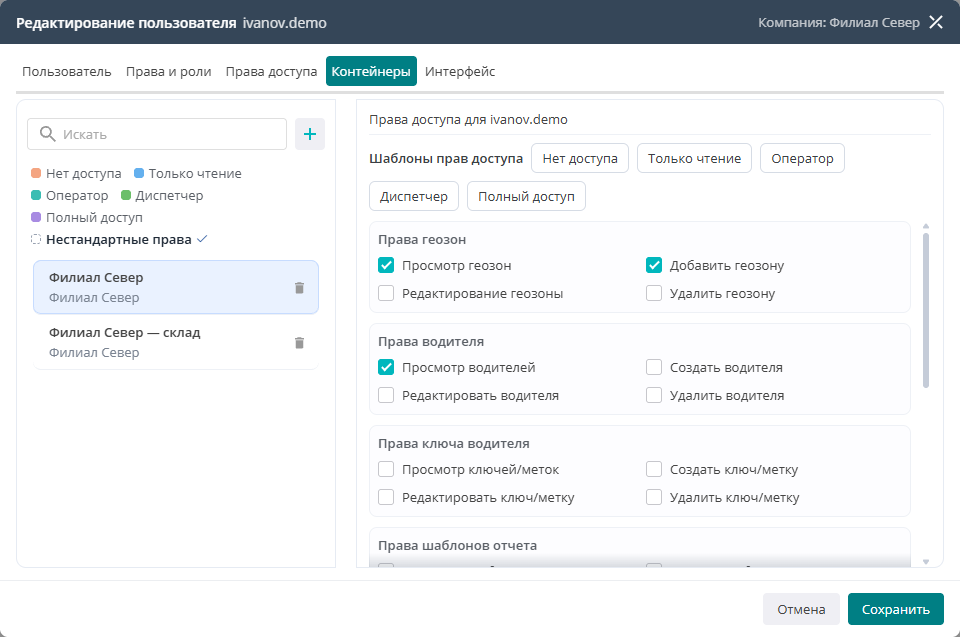Switch to the Пользователь tab

(67, 72)
